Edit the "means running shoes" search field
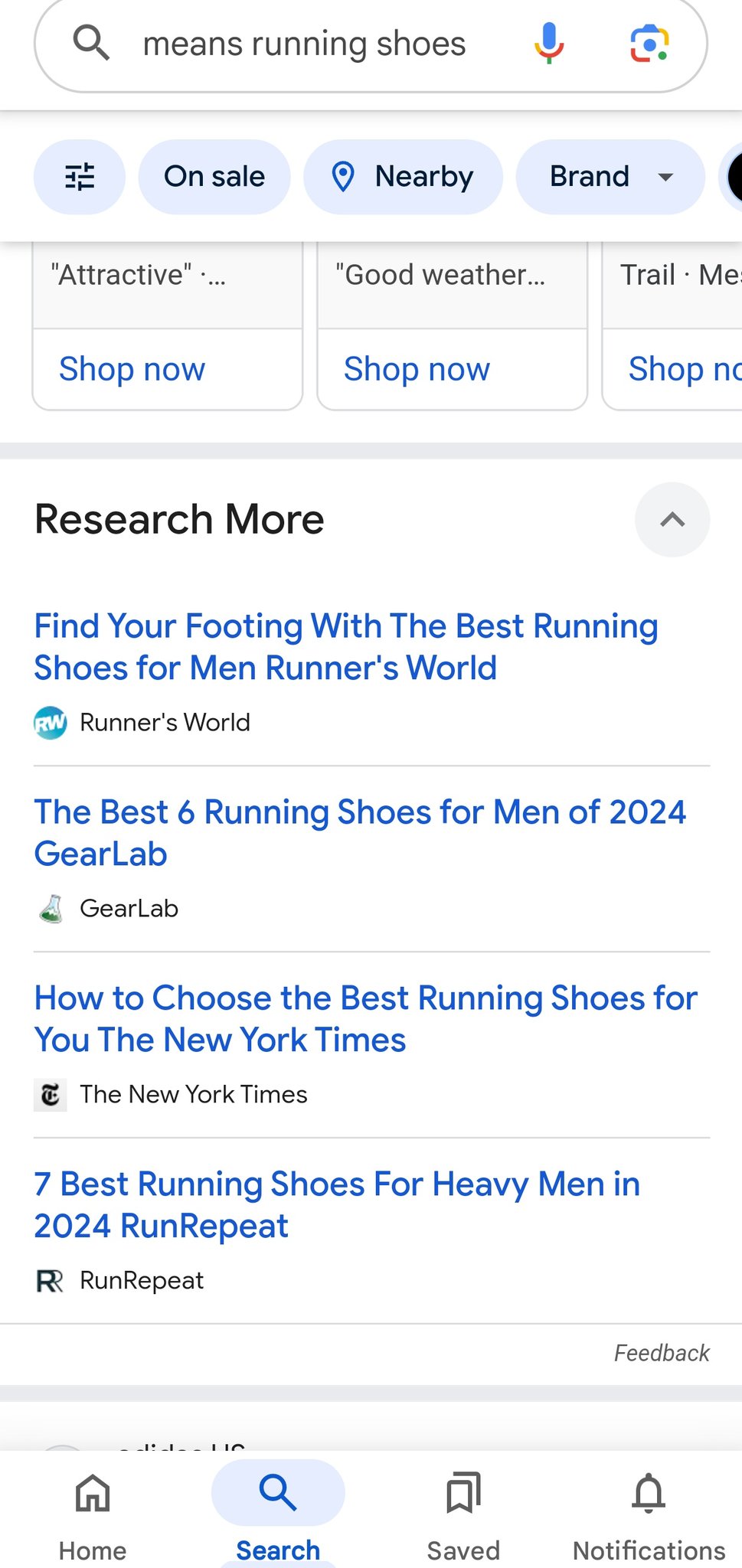This screenshot has width=742, height=1568. 305,44
